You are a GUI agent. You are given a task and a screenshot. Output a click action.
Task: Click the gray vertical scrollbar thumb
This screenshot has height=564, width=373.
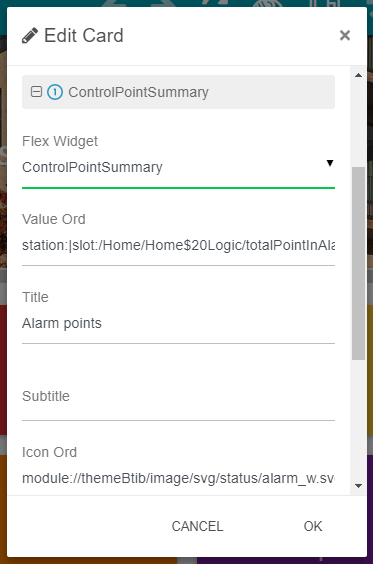tap(358, 263)
